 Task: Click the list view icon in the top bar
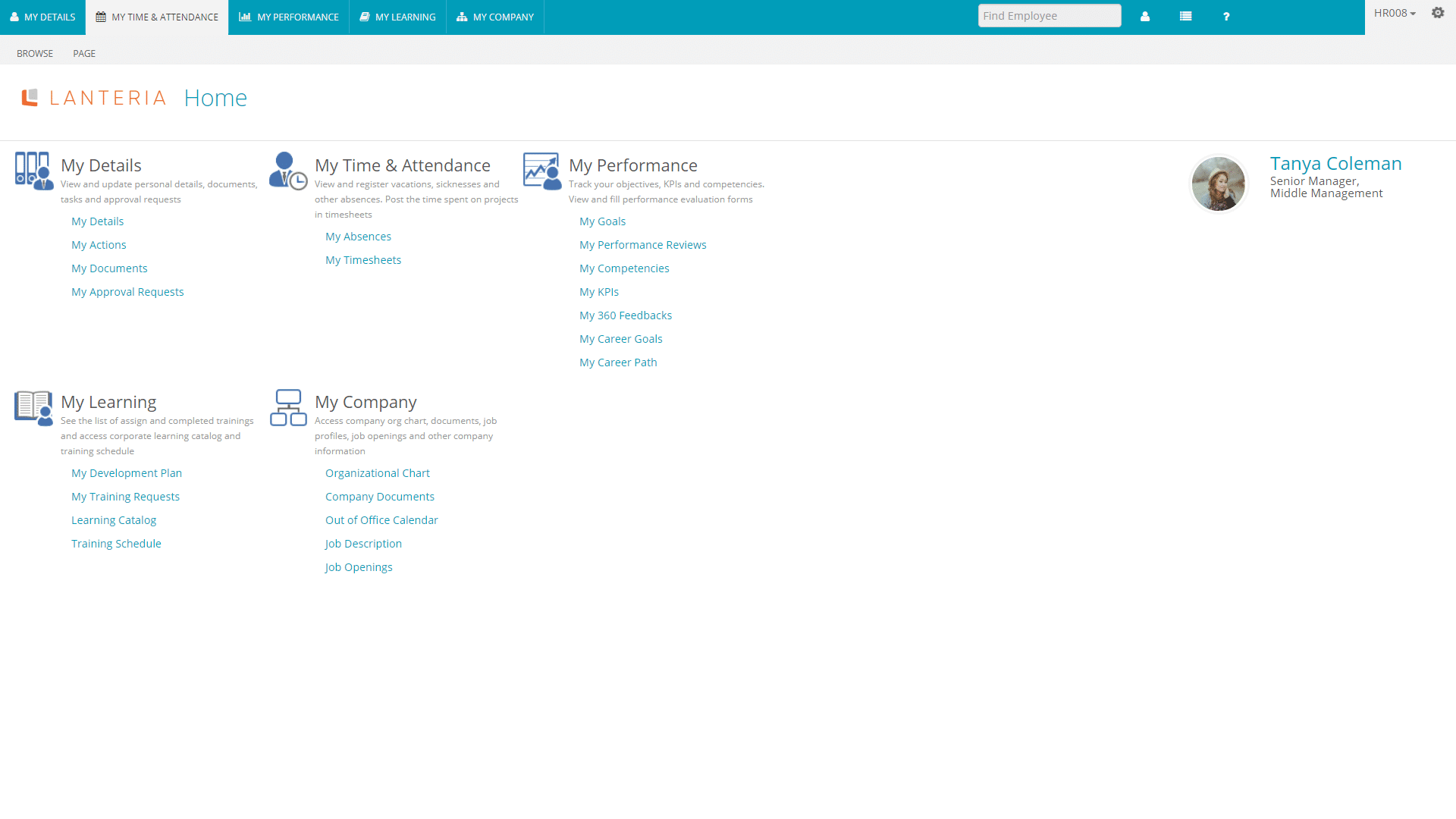point(1186,17)
